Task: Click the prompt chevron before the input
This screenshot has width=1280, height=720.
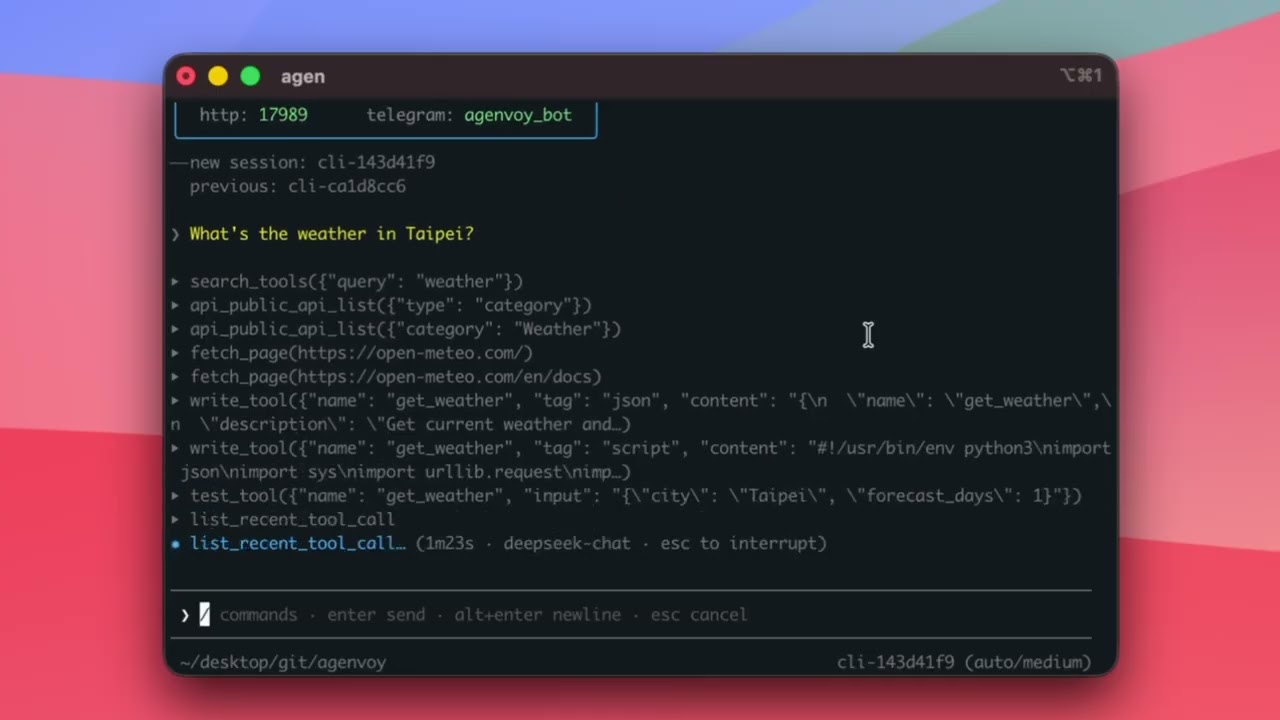Action: tap(185, 615)
